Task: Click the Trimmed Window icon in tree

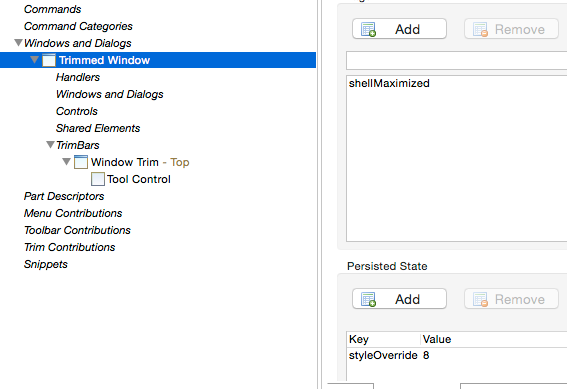Action: coord(49,60)
